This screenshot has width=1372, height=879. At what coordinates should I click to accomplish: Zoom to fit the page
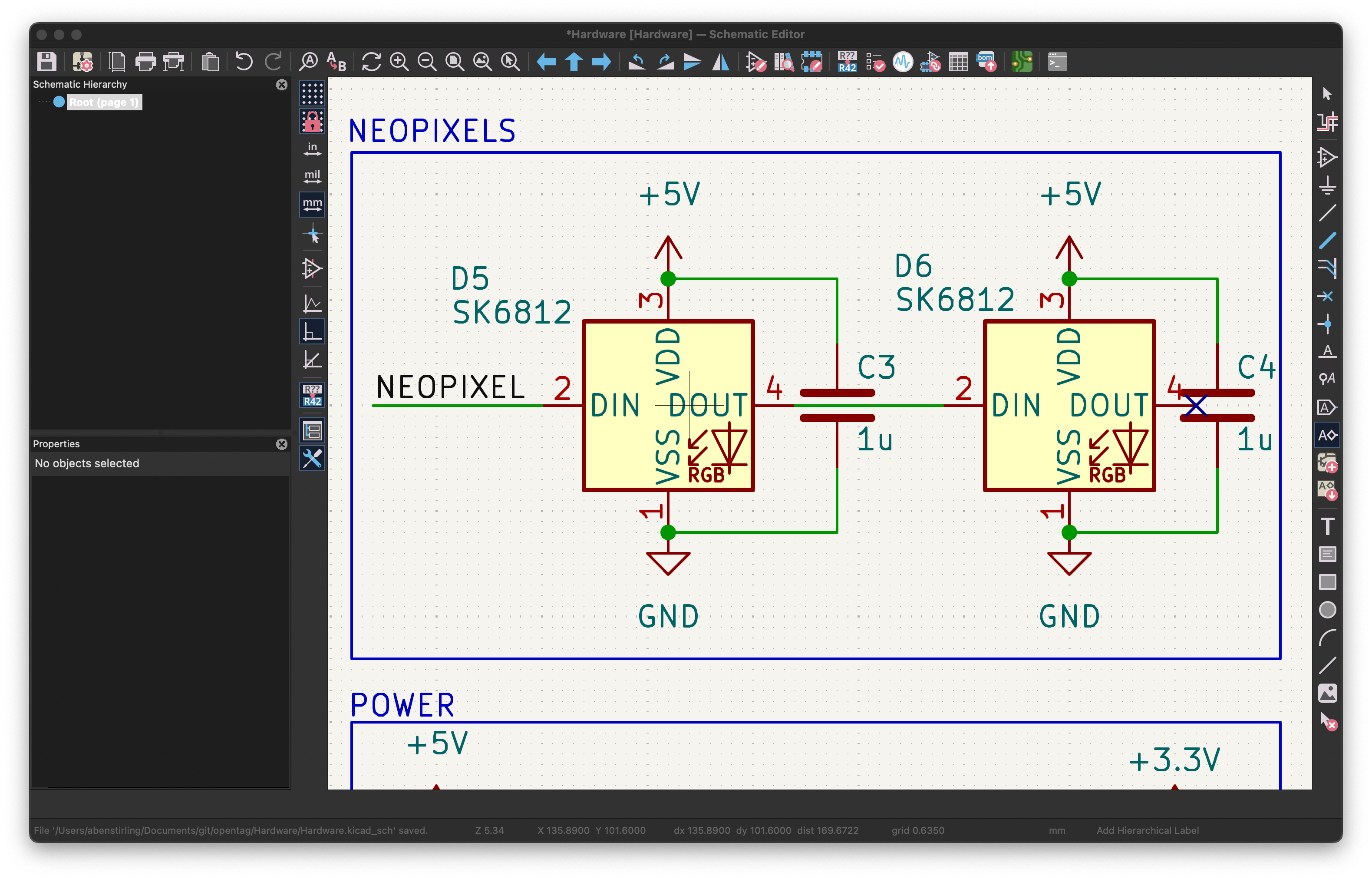coord(455,62)
